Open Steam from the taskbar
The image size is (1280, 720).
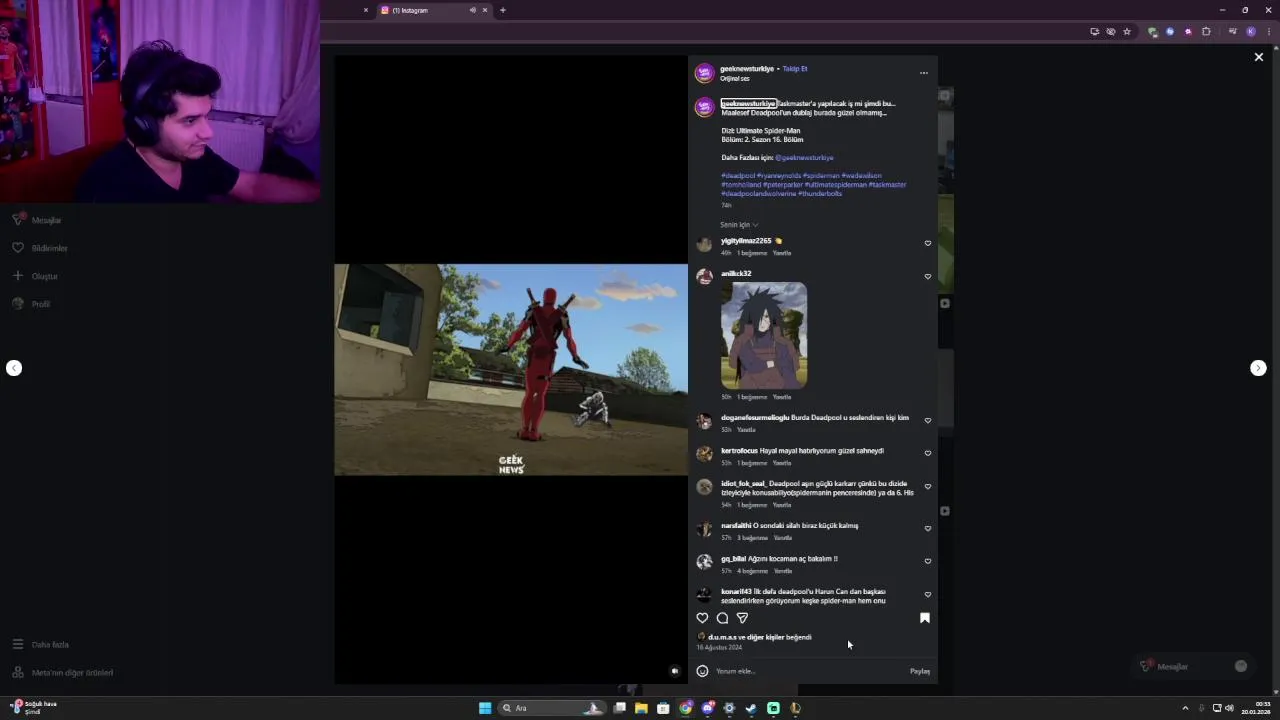[751, 708]
